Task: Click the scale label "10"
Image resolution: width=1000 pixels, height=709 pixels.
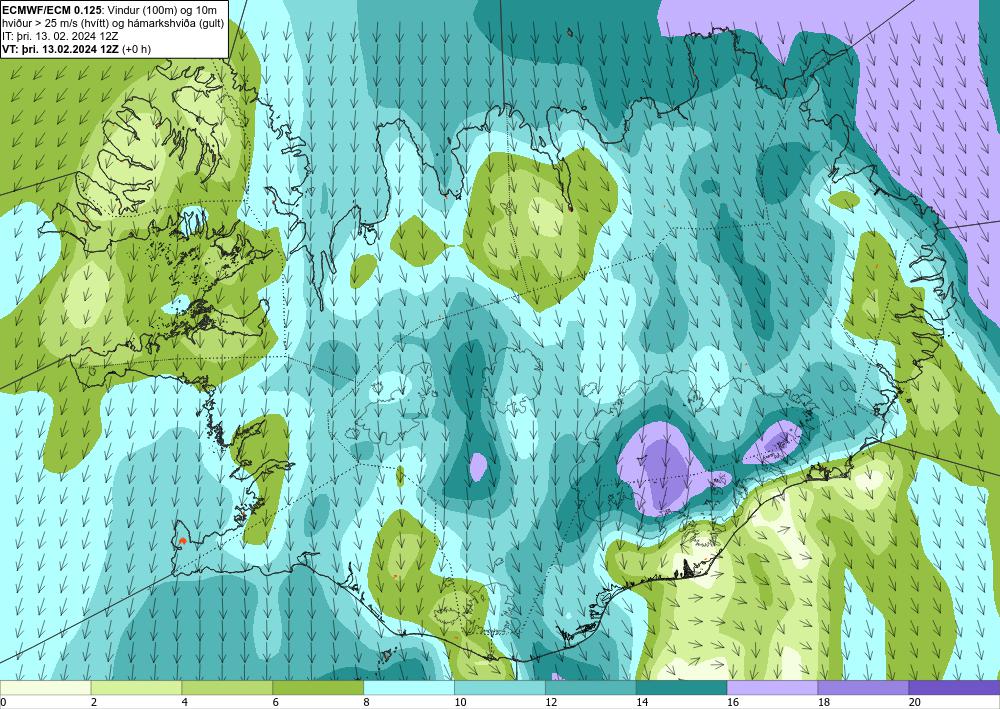Action: coord(460,702)
